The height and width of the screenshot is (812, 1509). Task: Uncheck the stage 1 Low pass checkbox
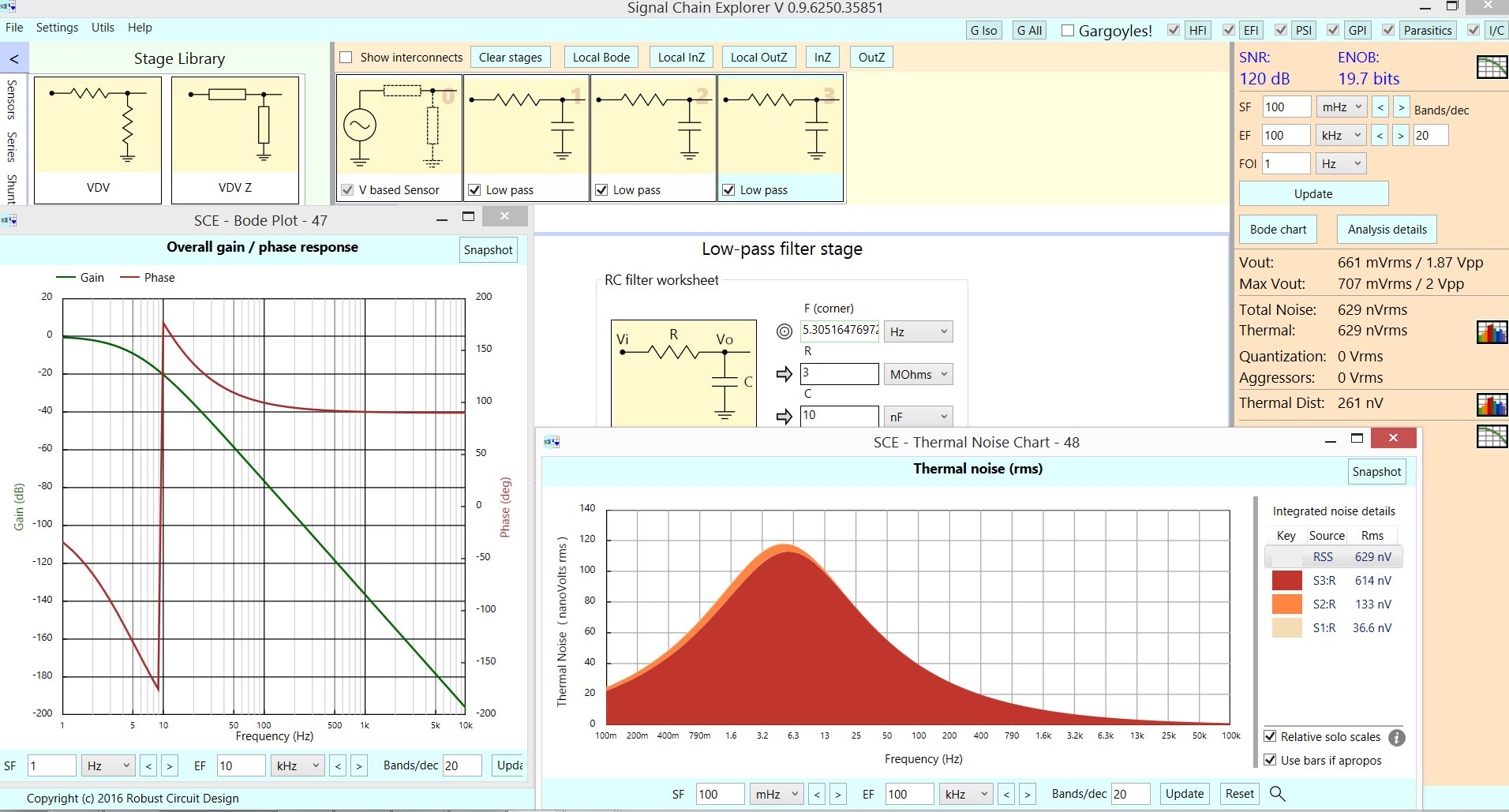click(x=474, y=190)
